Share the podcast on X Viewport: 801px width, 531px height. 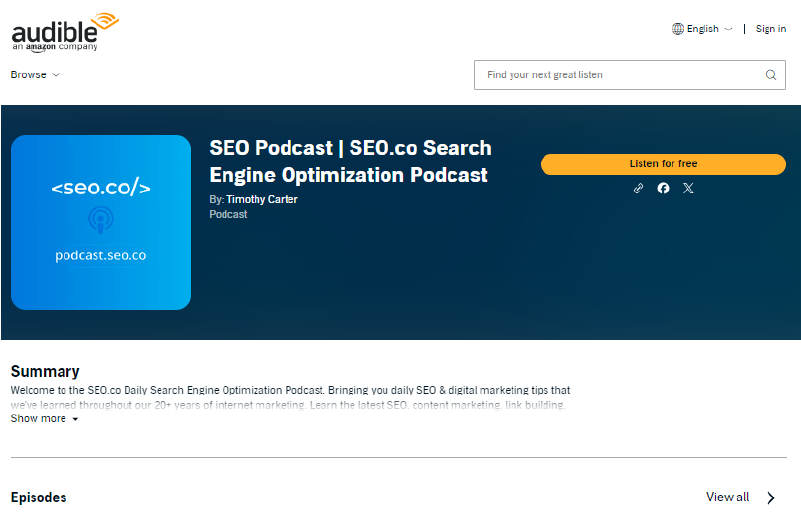coord(688,188)
